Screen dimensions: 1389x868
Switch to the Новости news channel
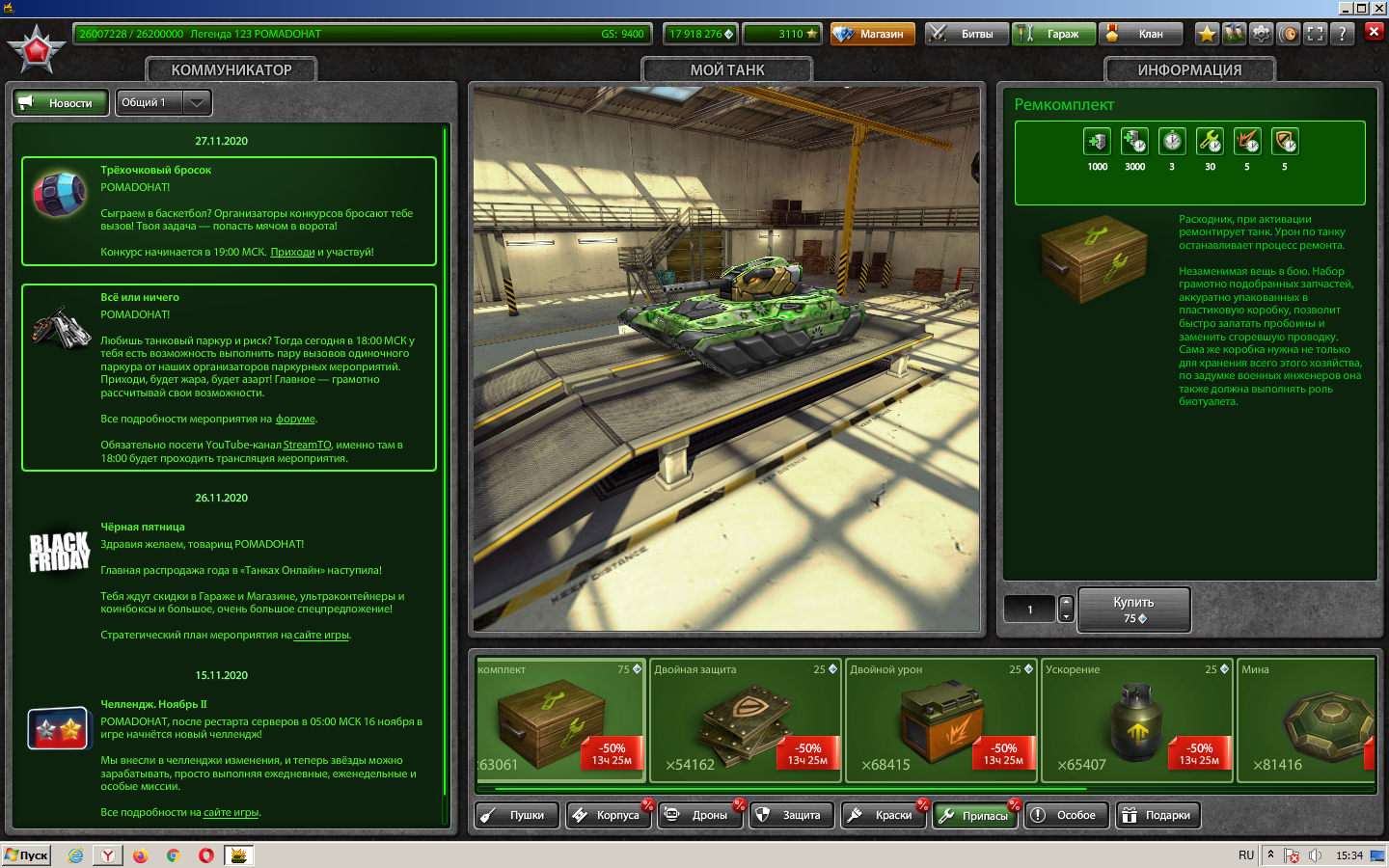coord(61,102)
